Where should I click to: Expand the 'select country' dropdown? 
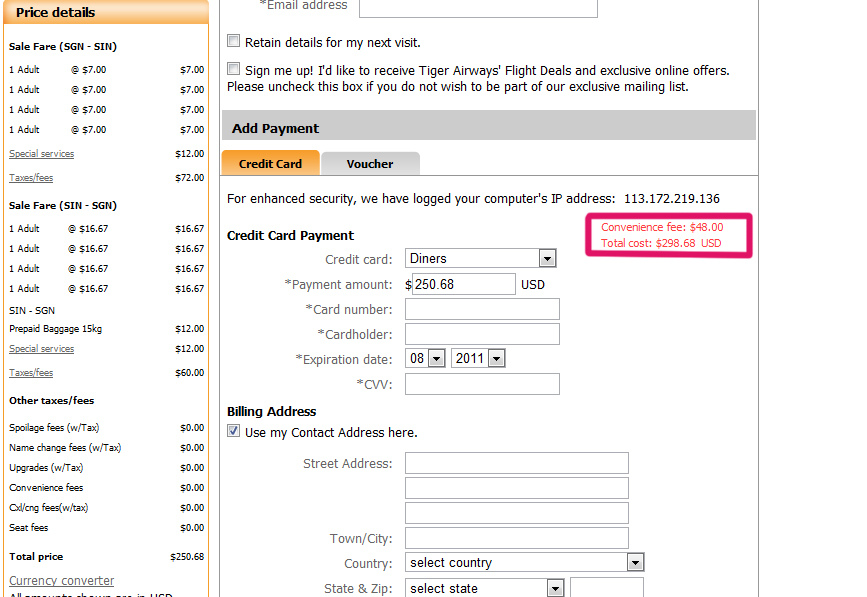point(525,563)
